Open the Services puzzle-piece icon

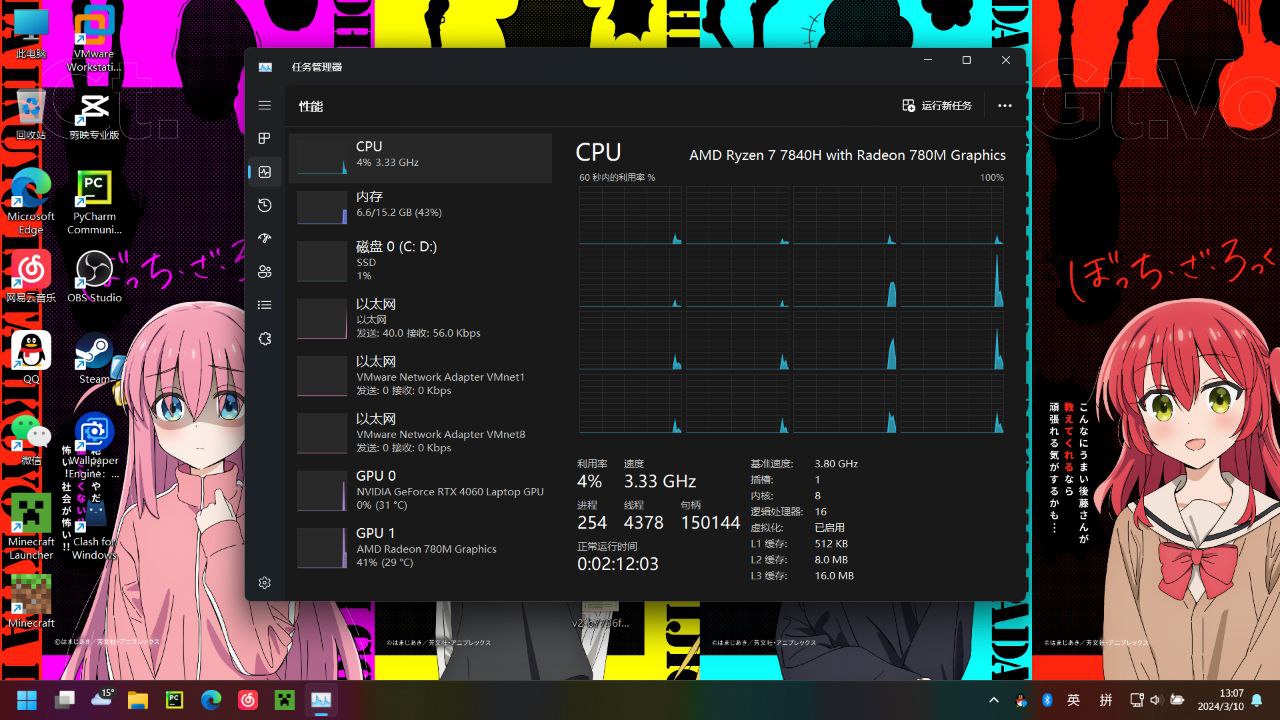coord(264,339)
